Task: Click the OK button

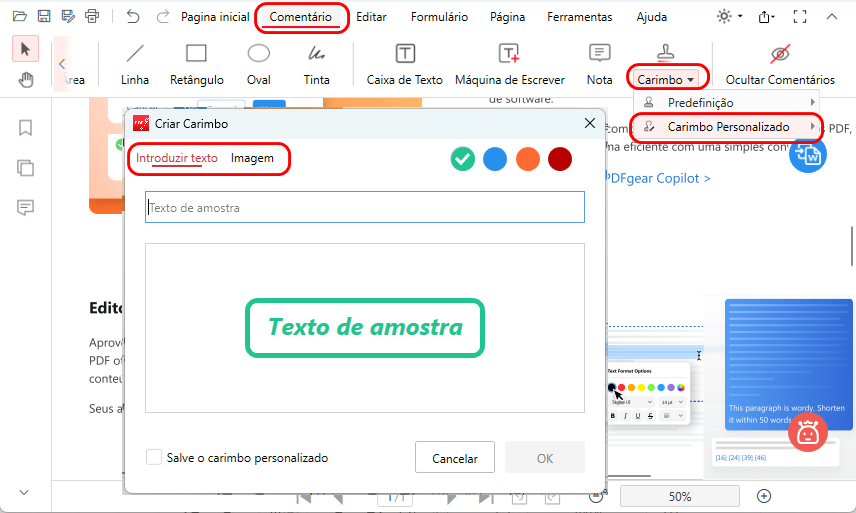Action: click(545, 457)
